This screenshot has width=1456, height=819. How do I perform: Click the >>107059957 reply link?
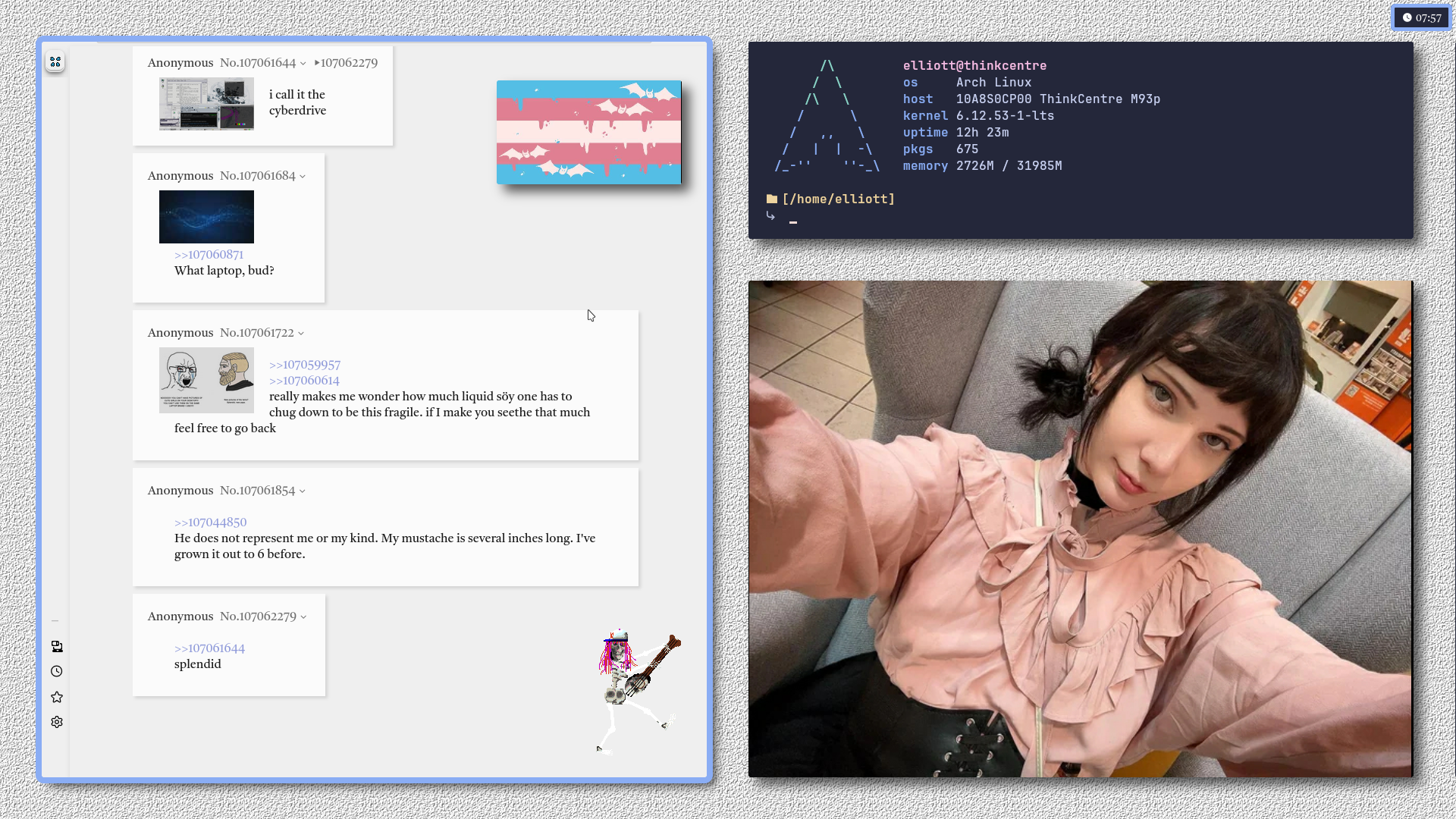click(x=304, y=365)
